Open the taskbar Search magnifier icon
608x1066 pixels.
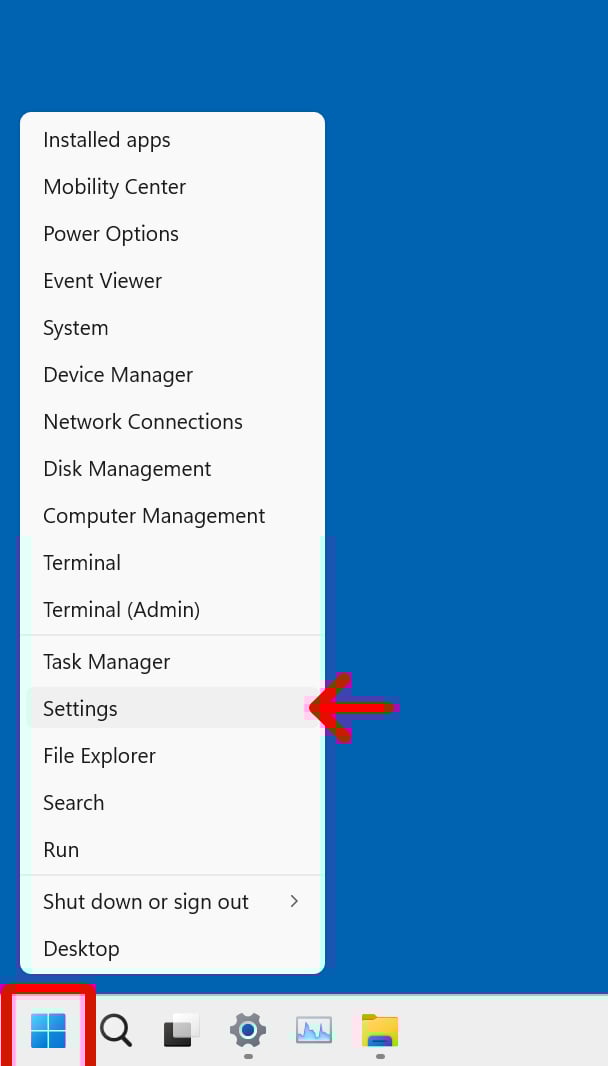point(115,1029)
